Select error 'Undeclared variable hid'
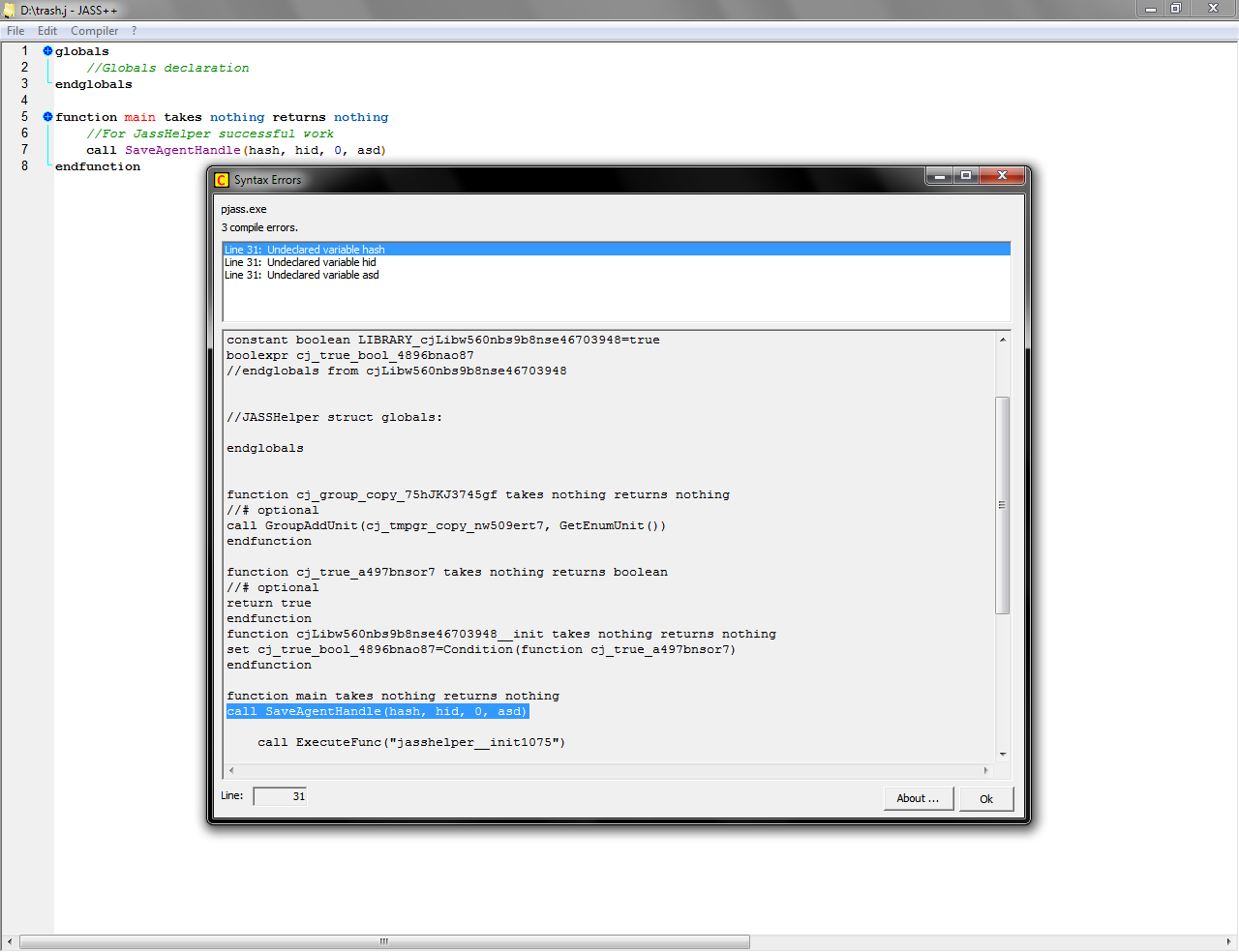Screen dimensions: 1239x952 [x=617, y=262]
